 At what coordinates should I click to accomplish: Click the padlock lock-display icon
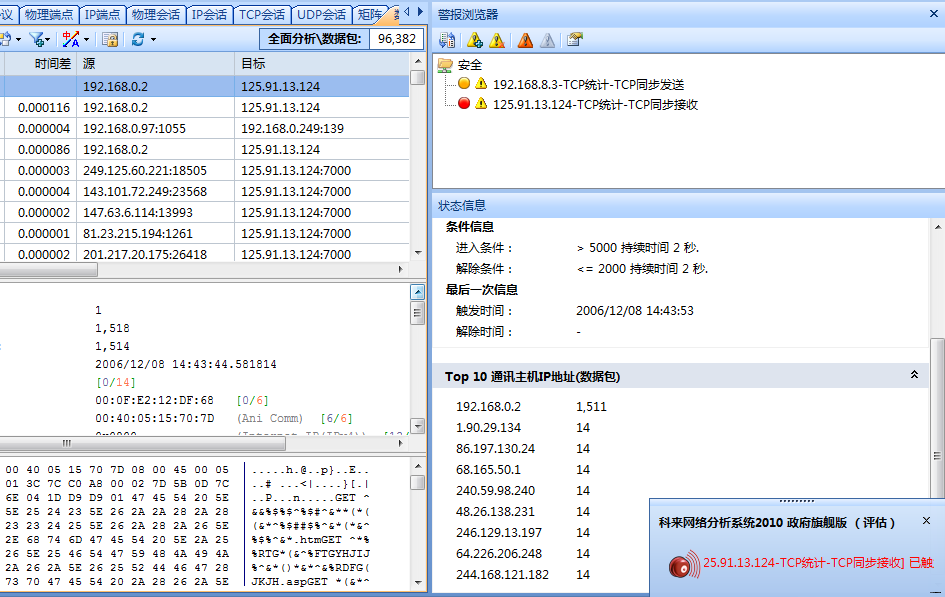coord(110,39)
